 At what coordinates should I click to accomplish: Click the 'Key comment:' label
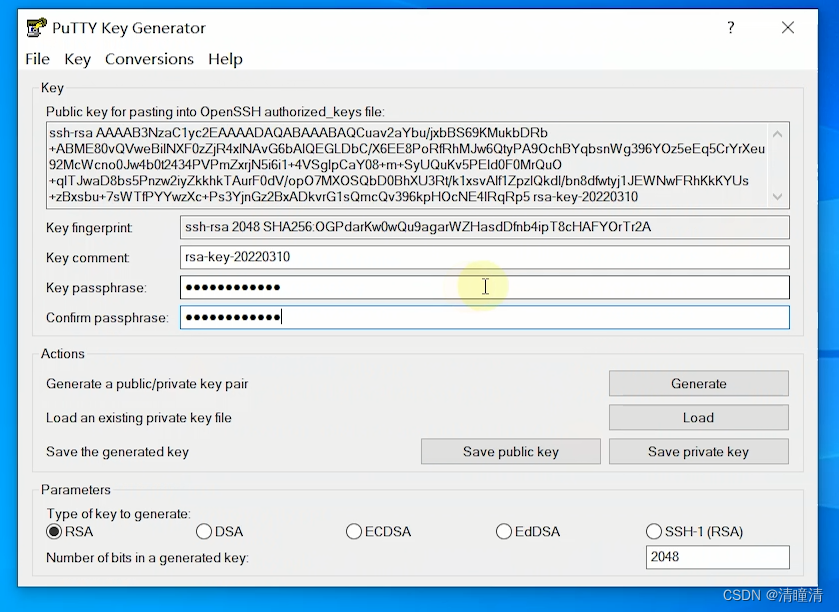pyautogui.click(x=88, y=258)
